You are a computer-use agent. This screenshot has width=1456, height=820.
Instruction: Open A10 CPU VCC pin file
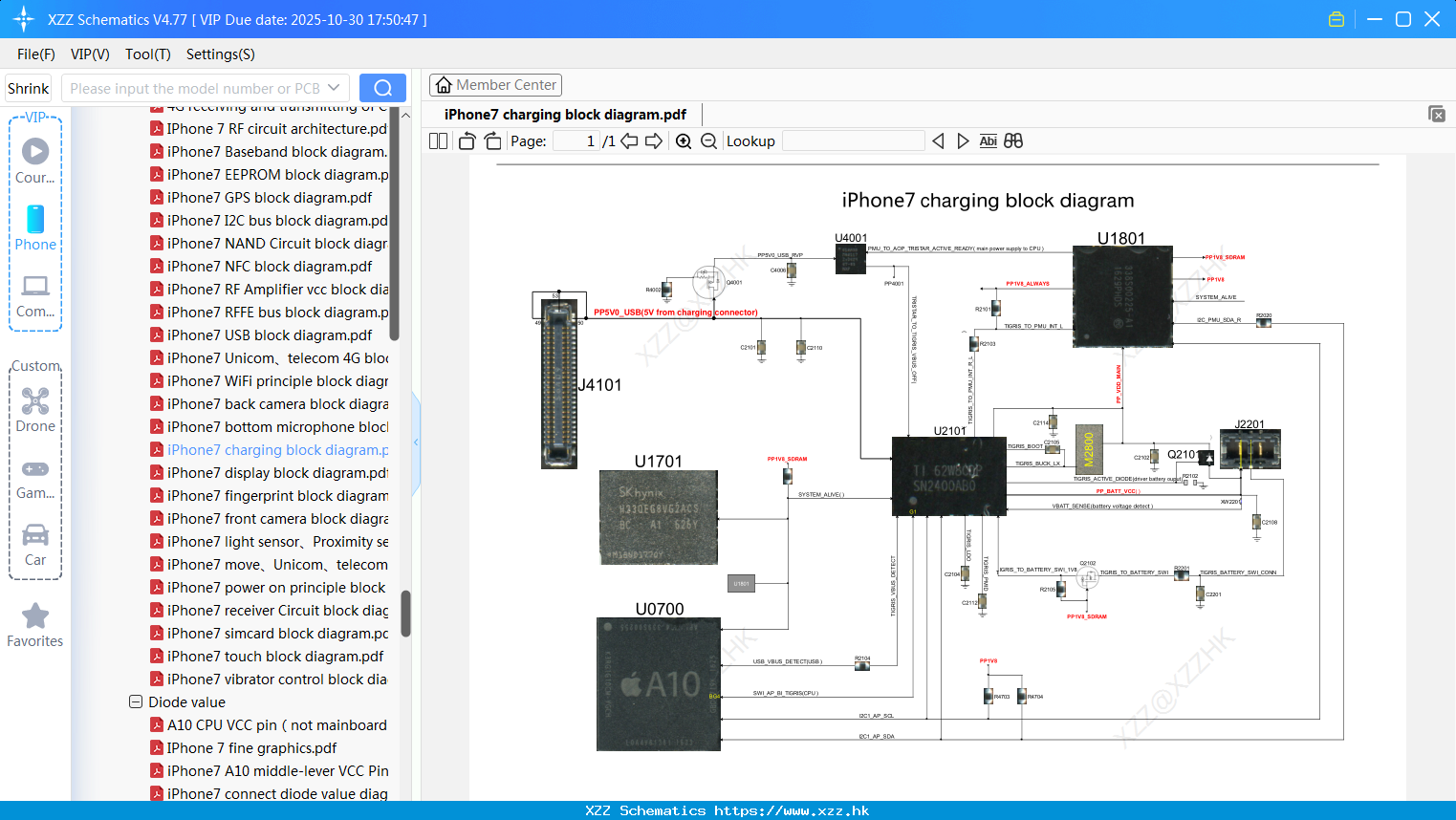pos(277,725)
